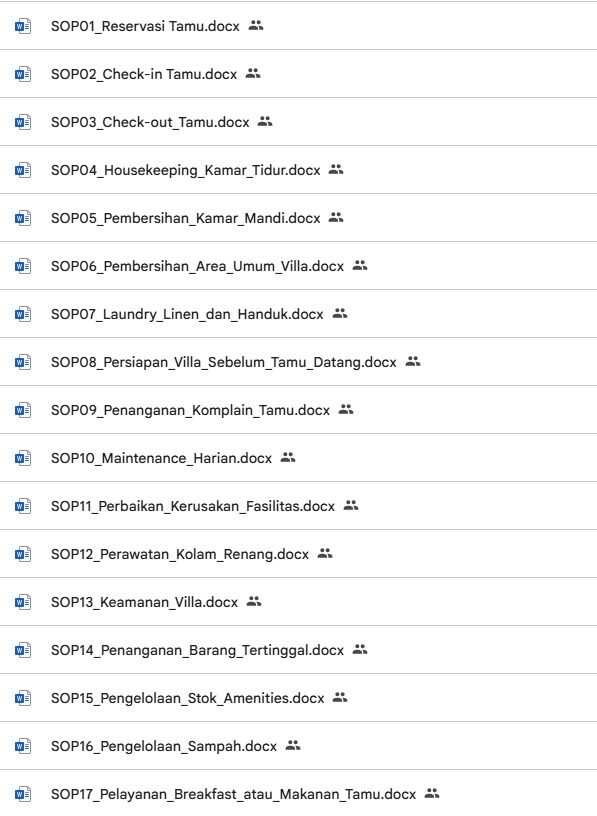Click shared icon after SOP12_Perawatan_Kolam_Renang.docx

point(325,553)
